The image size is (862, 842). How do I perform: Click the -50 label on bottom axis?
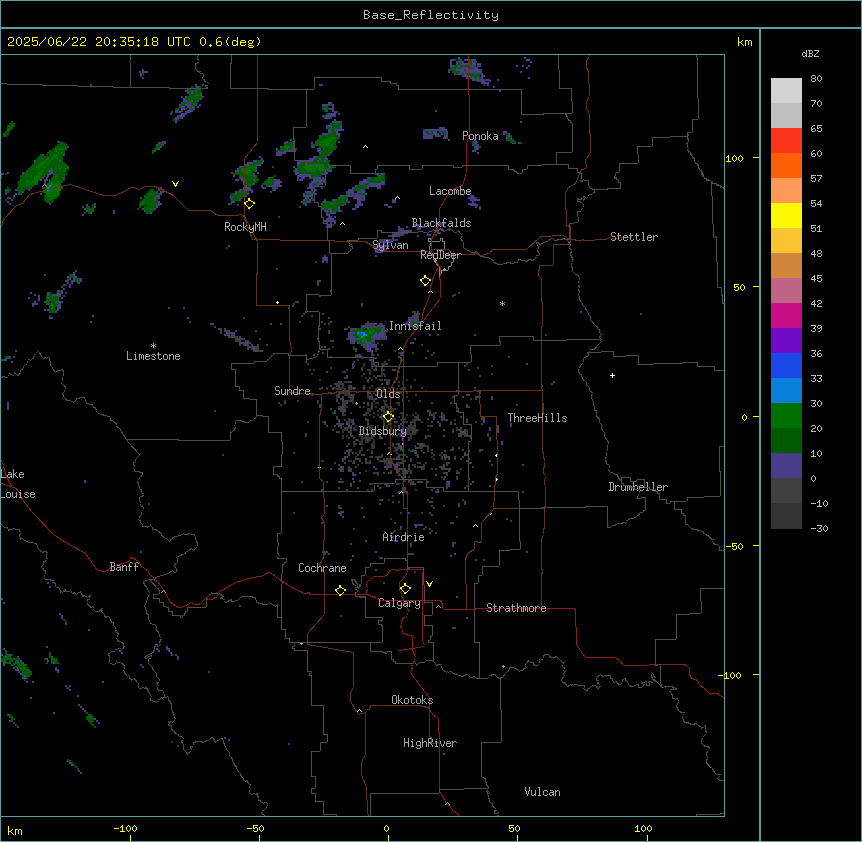click(255, 828)
